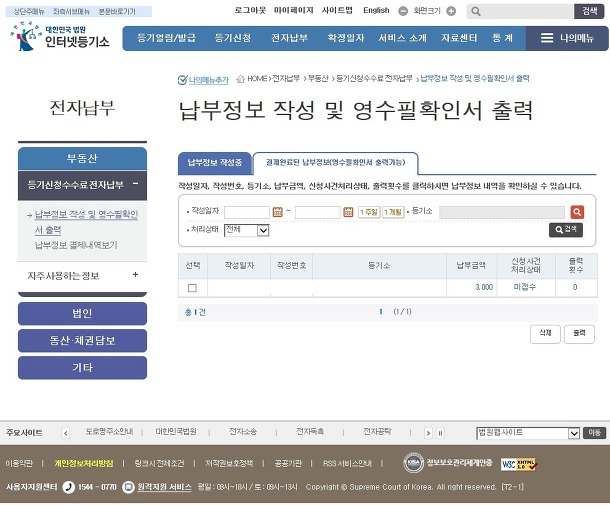Screen dimensions: 610x505
Task: Open the 통계 menu
Action: click(503, 38)
